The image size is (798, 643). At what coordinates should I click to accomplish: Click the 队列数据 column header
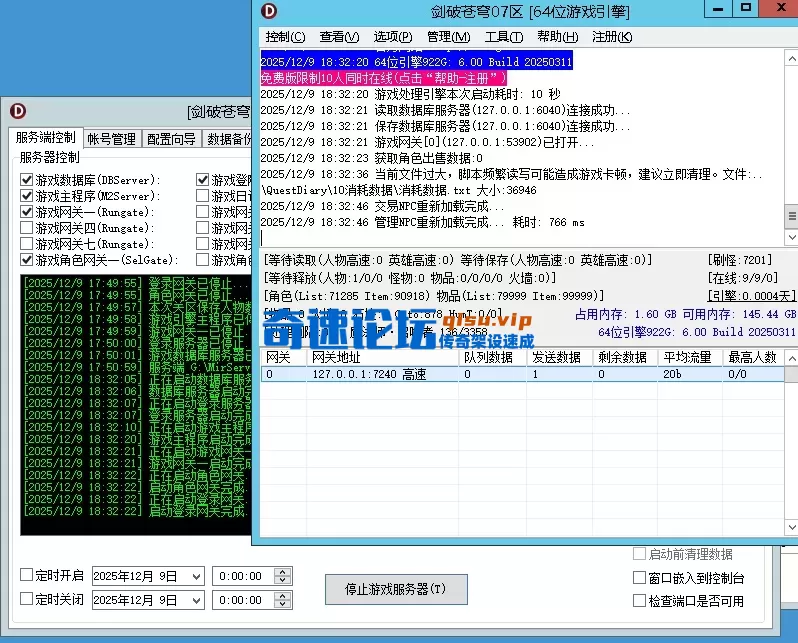(x=493, y=357)
